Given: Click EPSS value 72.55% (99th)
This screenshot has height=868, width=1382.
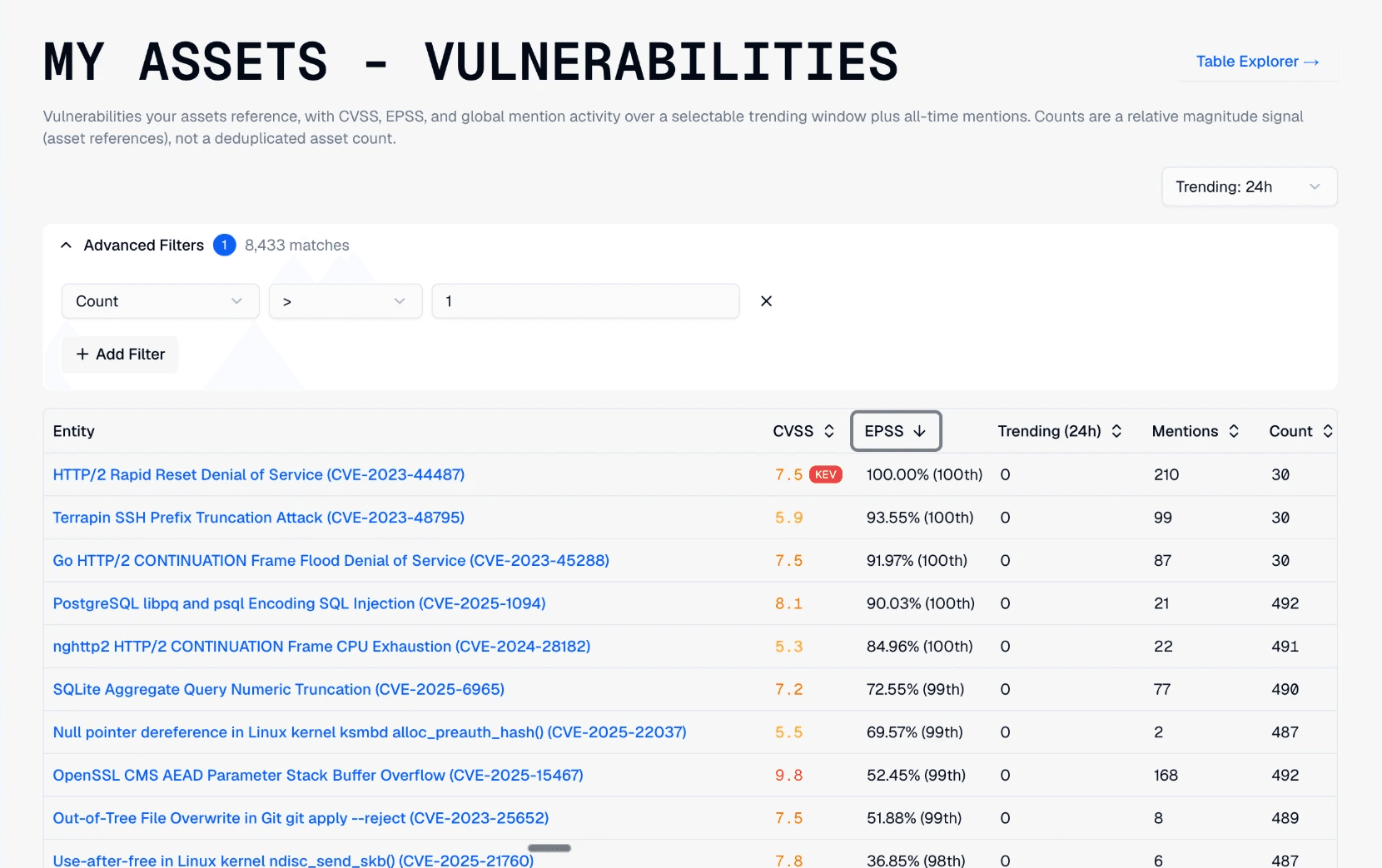Looking at the screenshot, I should pos(916,690).
